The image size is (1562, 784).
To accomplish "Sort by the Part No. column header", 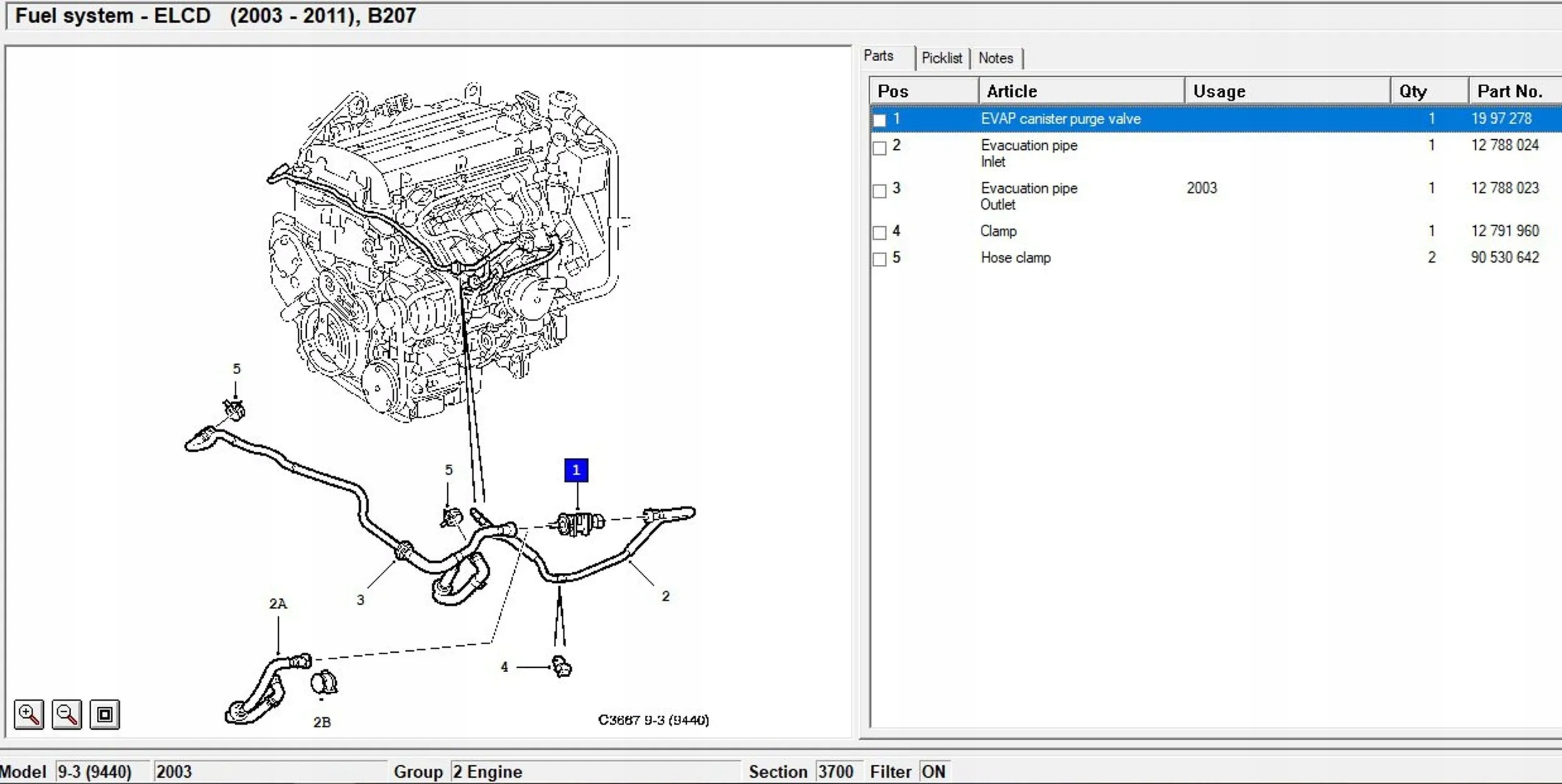I will (1515, 91).
